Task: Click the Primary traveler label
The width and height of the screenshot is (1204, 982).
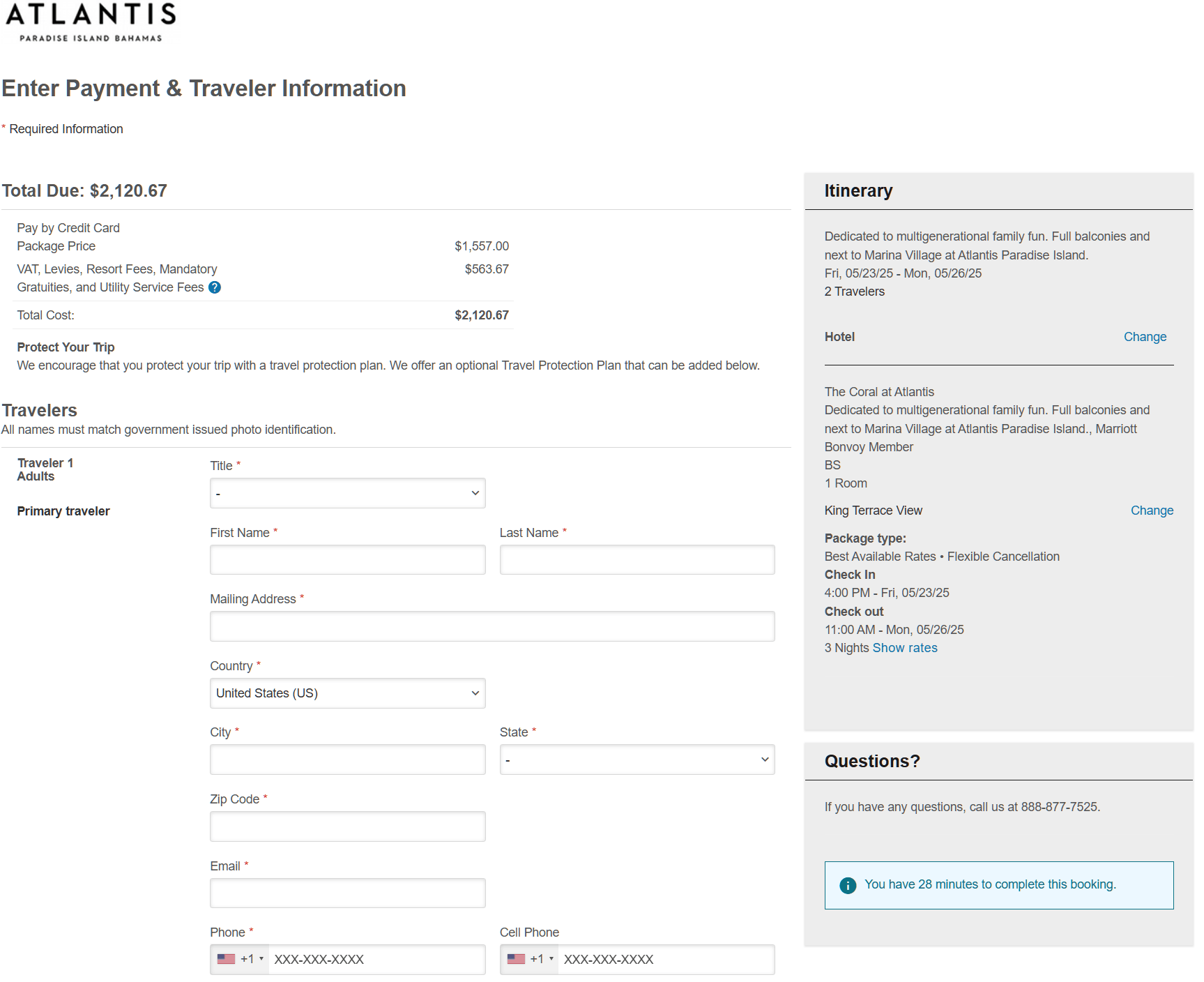Action: (63, 511)
